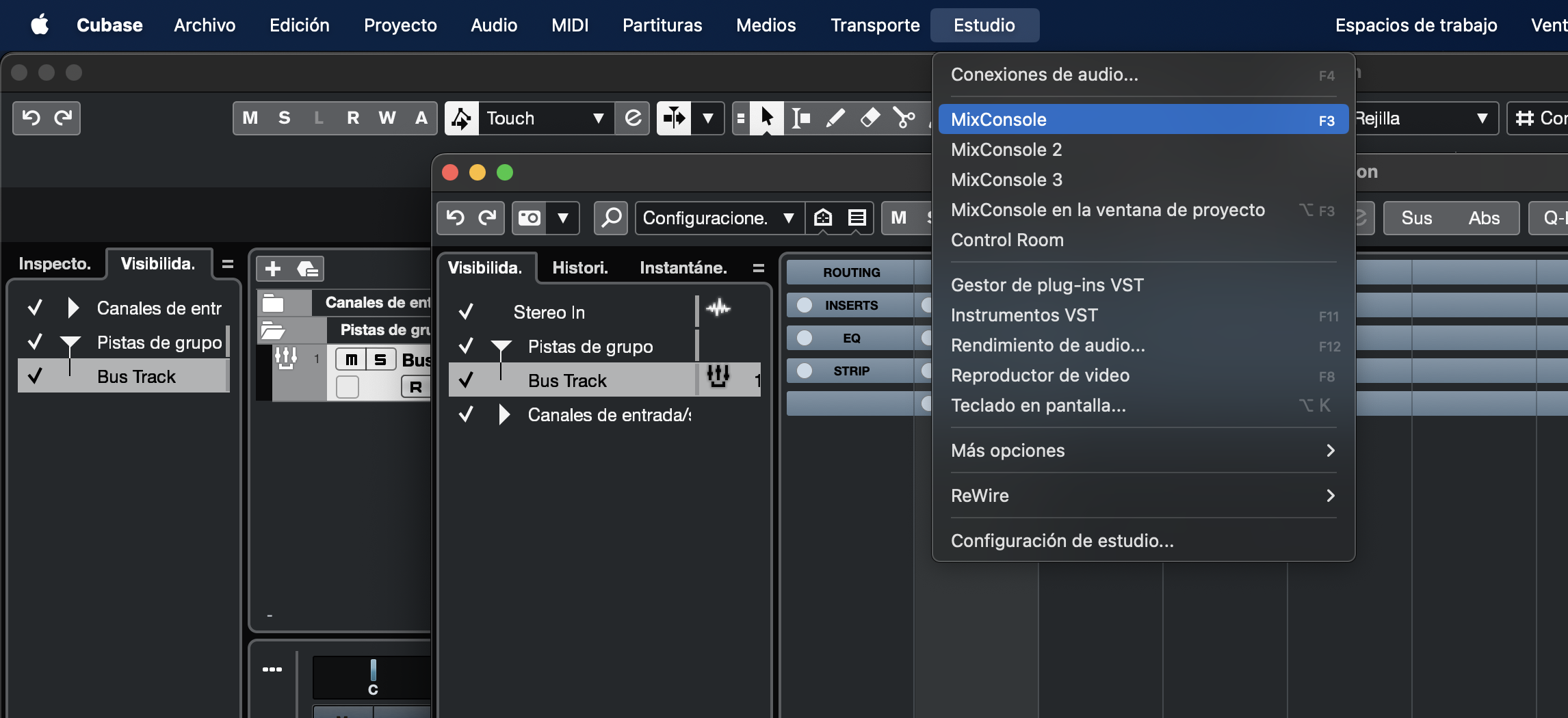
Task: Select the Split scissors tool
Action: tap(904, 118)
